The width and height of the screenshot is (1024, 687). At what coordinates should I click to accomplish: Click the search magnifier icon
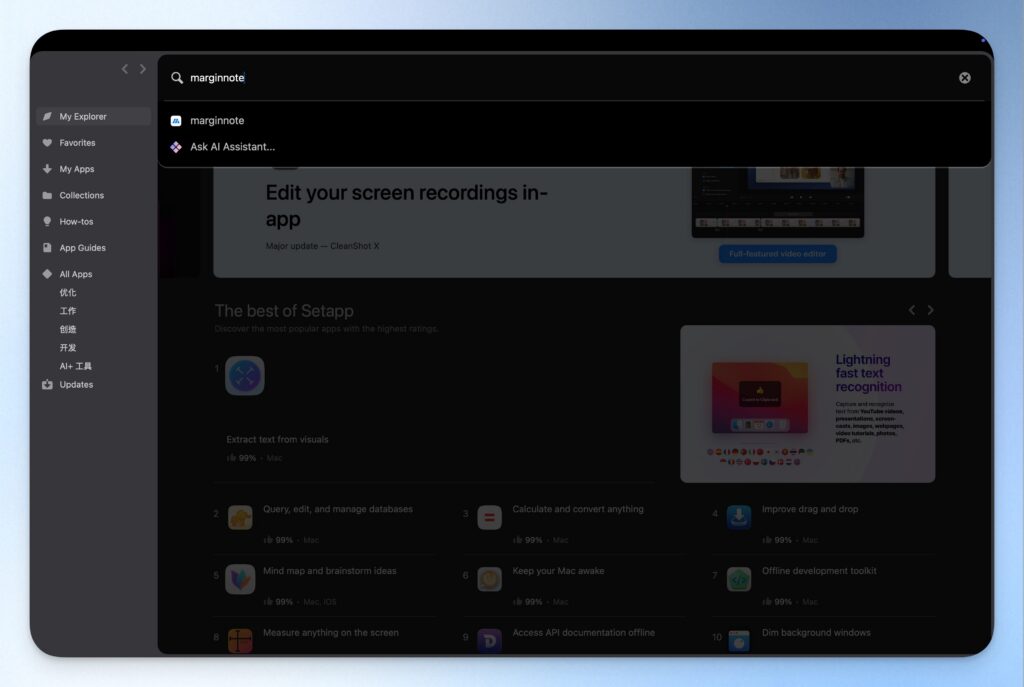coord(177,78)
